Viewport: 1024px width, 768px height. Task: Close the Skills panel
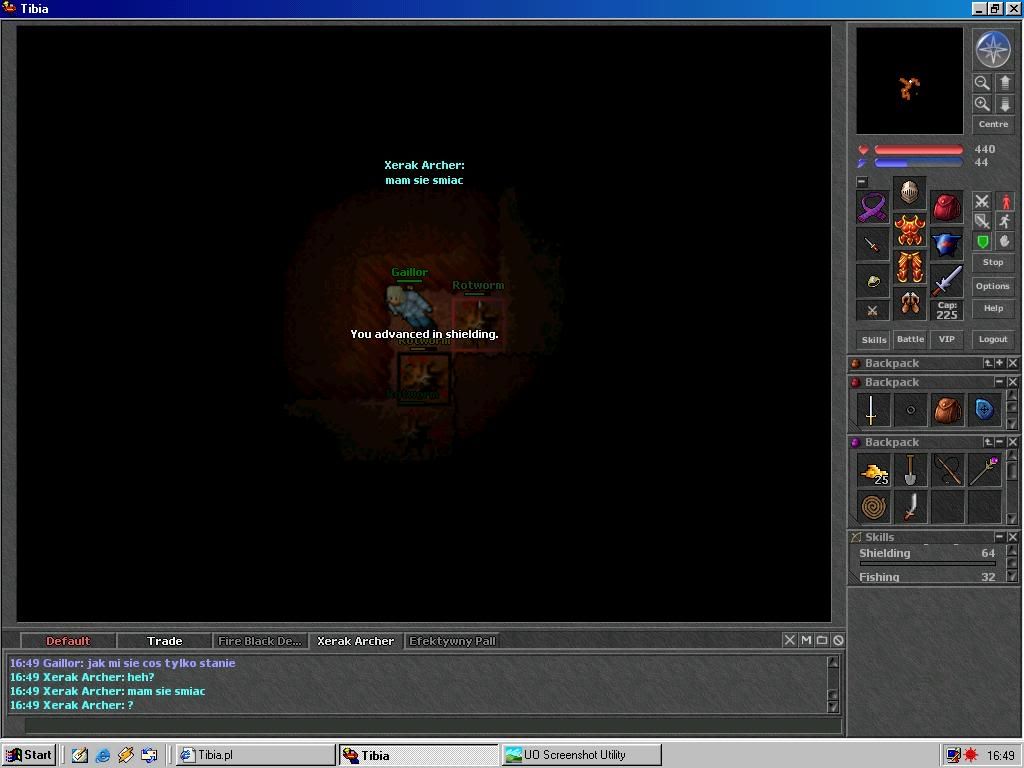click(1012, 537)
